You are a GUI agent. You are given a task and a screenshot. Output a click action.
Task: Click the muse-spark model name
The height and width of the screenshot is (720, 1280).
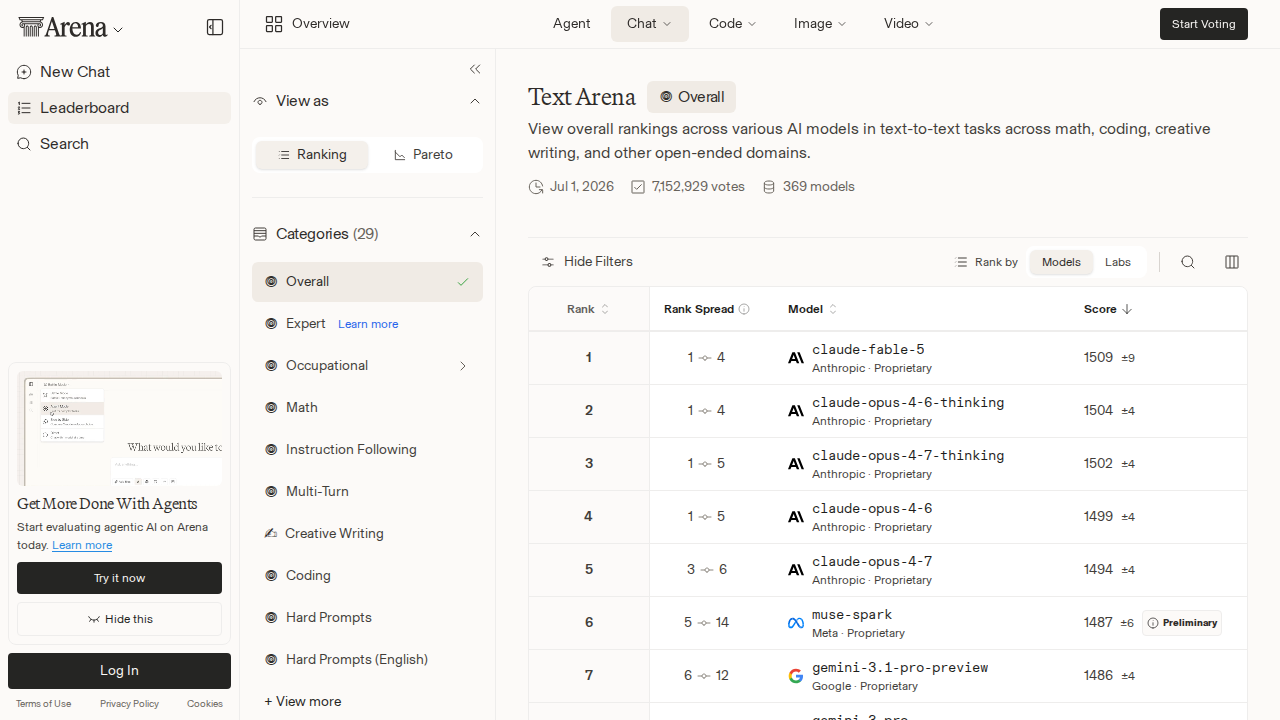pyautogui.click(x=852, y=614)
